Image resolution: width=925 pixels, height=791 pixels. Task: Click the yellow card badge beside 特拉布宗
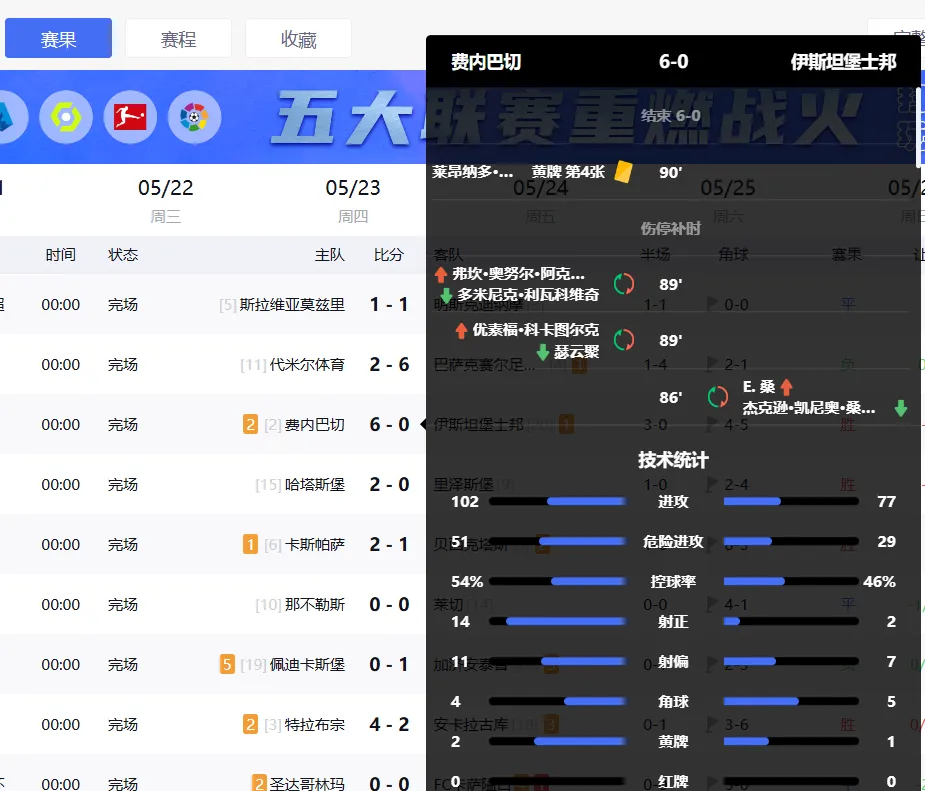(x=250, y=724)
